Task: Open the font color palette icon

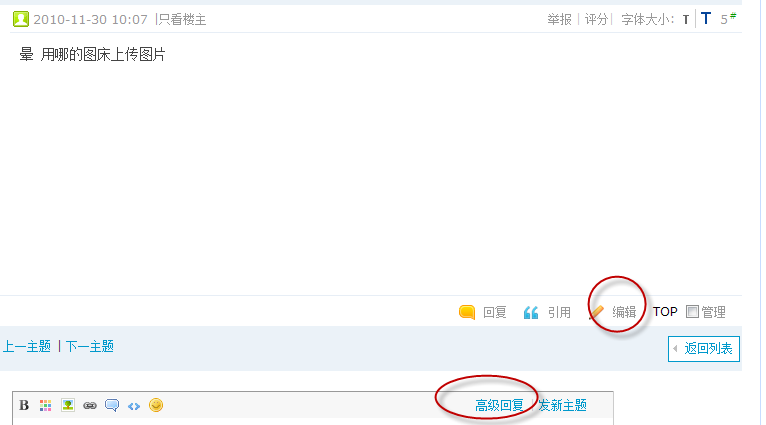Action: pyautogui.click(x=45, y=405)
